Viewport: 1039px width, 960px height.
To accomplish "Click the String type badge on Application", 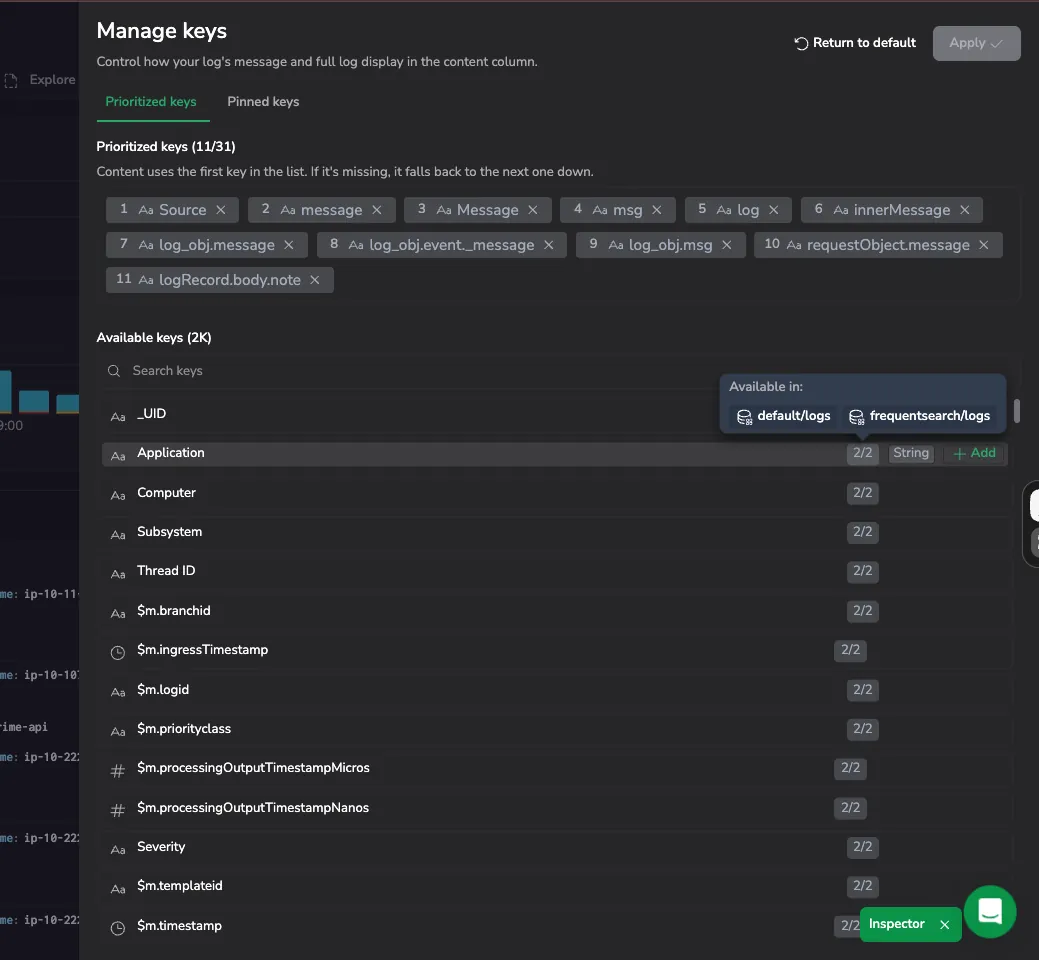I will click(910, 453).
